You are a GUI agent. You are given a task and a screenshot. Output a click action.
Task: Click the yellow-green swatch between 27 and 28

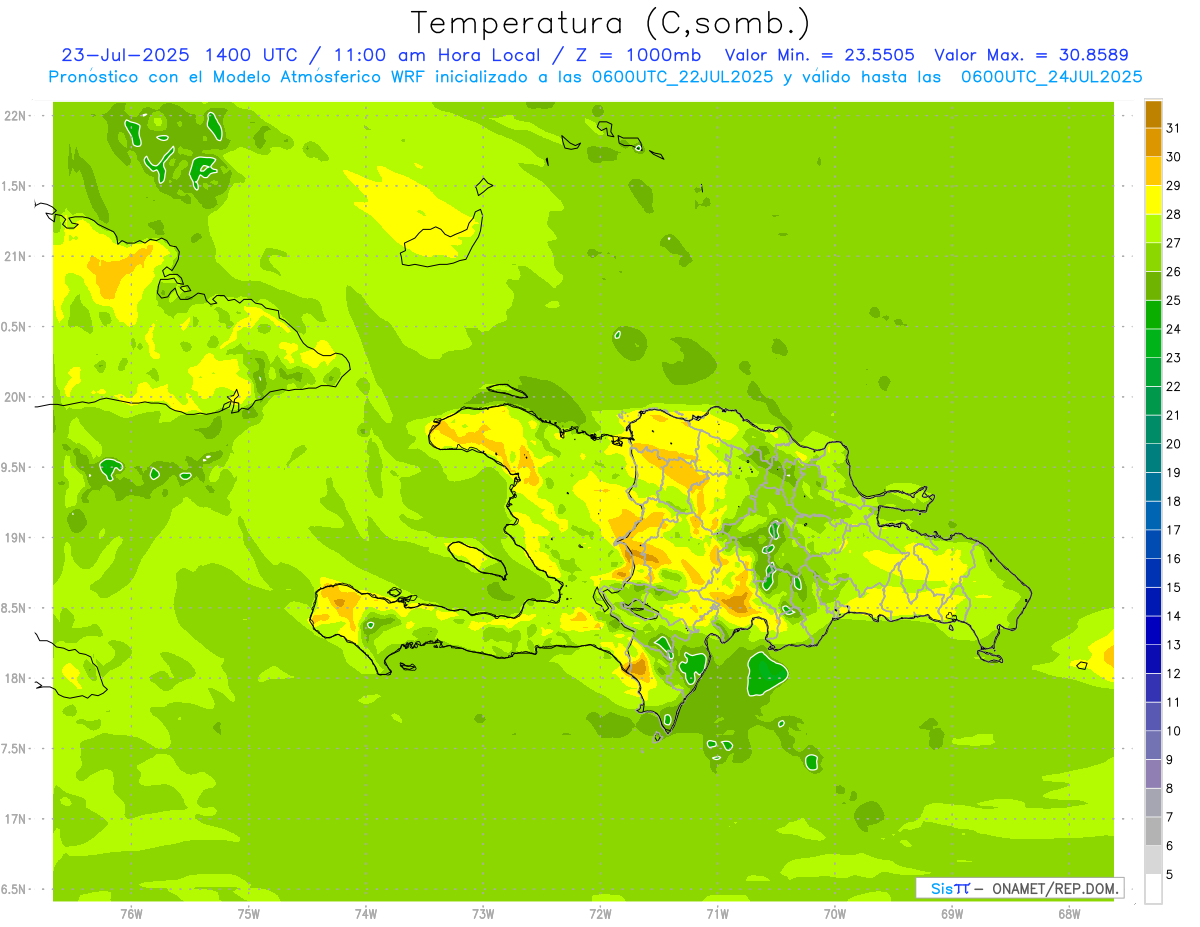click(1153, 228)
